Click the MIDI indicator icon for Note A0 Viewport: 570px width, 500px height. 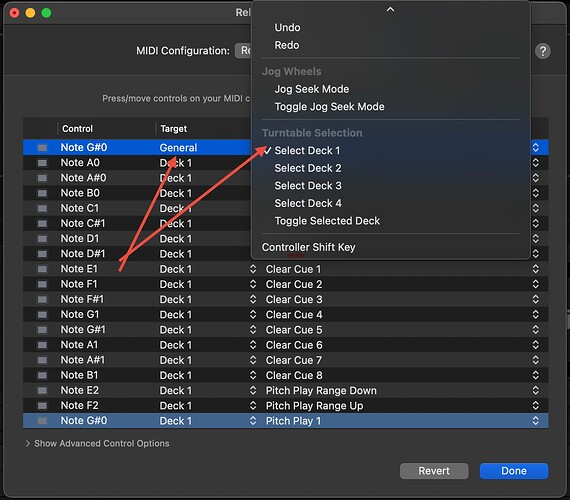point(42,163)
